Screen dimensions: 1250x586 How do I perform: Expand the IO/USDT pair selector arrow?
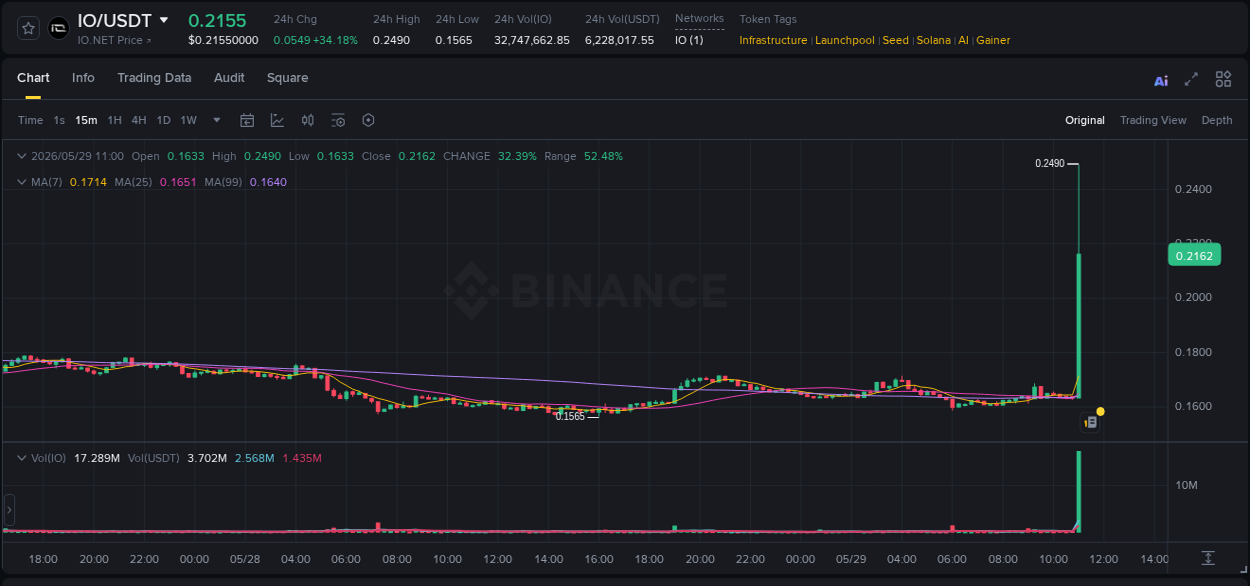click(164, 20)
